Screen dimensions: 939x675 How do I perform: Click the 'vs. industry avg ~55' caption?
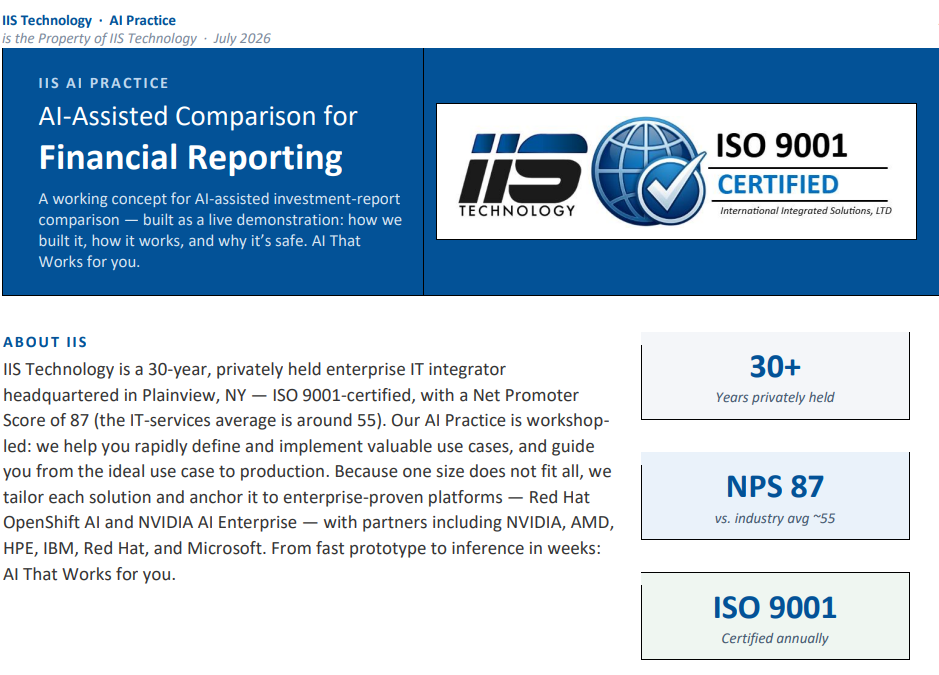775,518
